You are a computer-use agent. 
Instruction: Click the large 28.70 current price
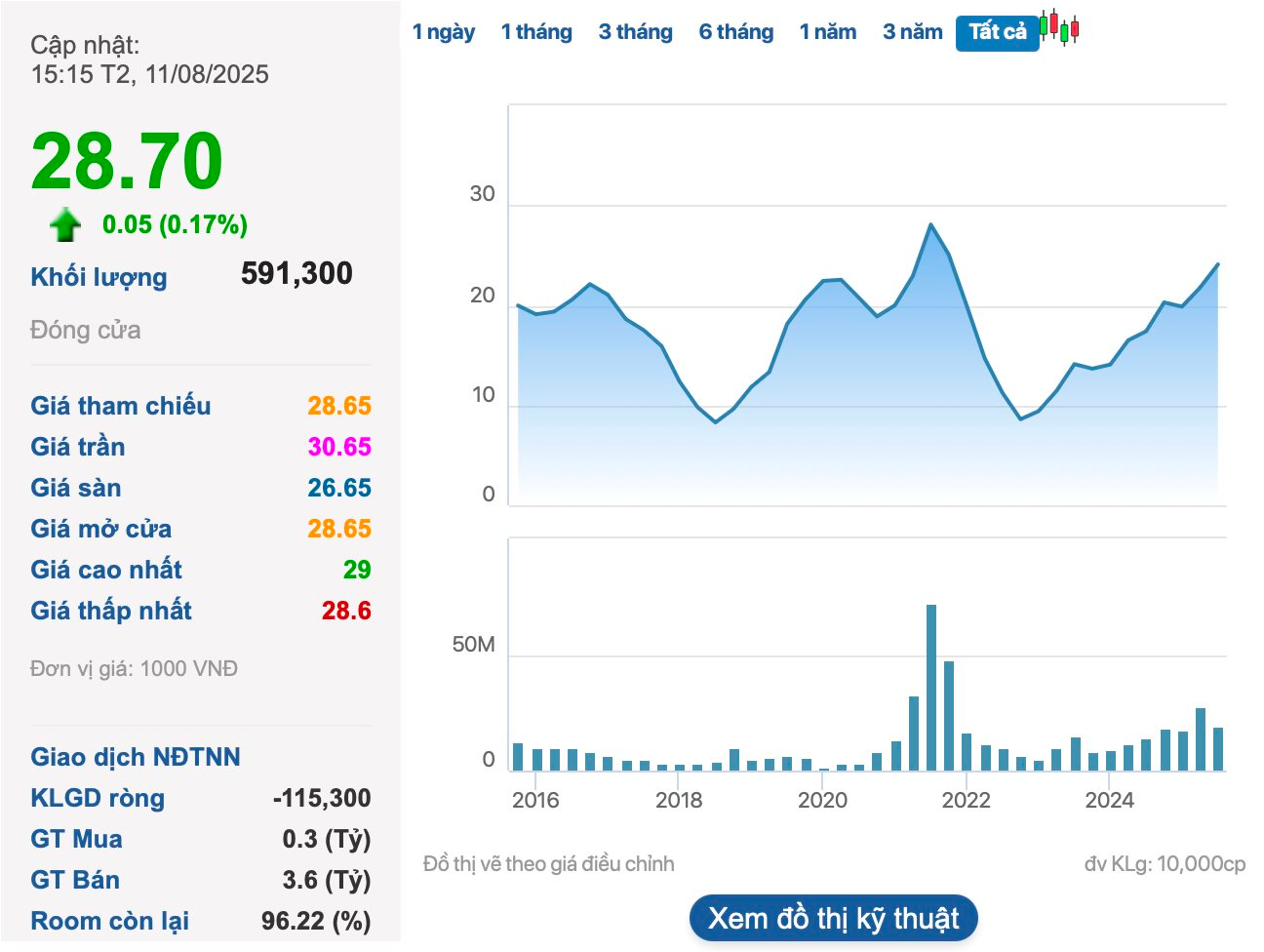click(127, 161)
